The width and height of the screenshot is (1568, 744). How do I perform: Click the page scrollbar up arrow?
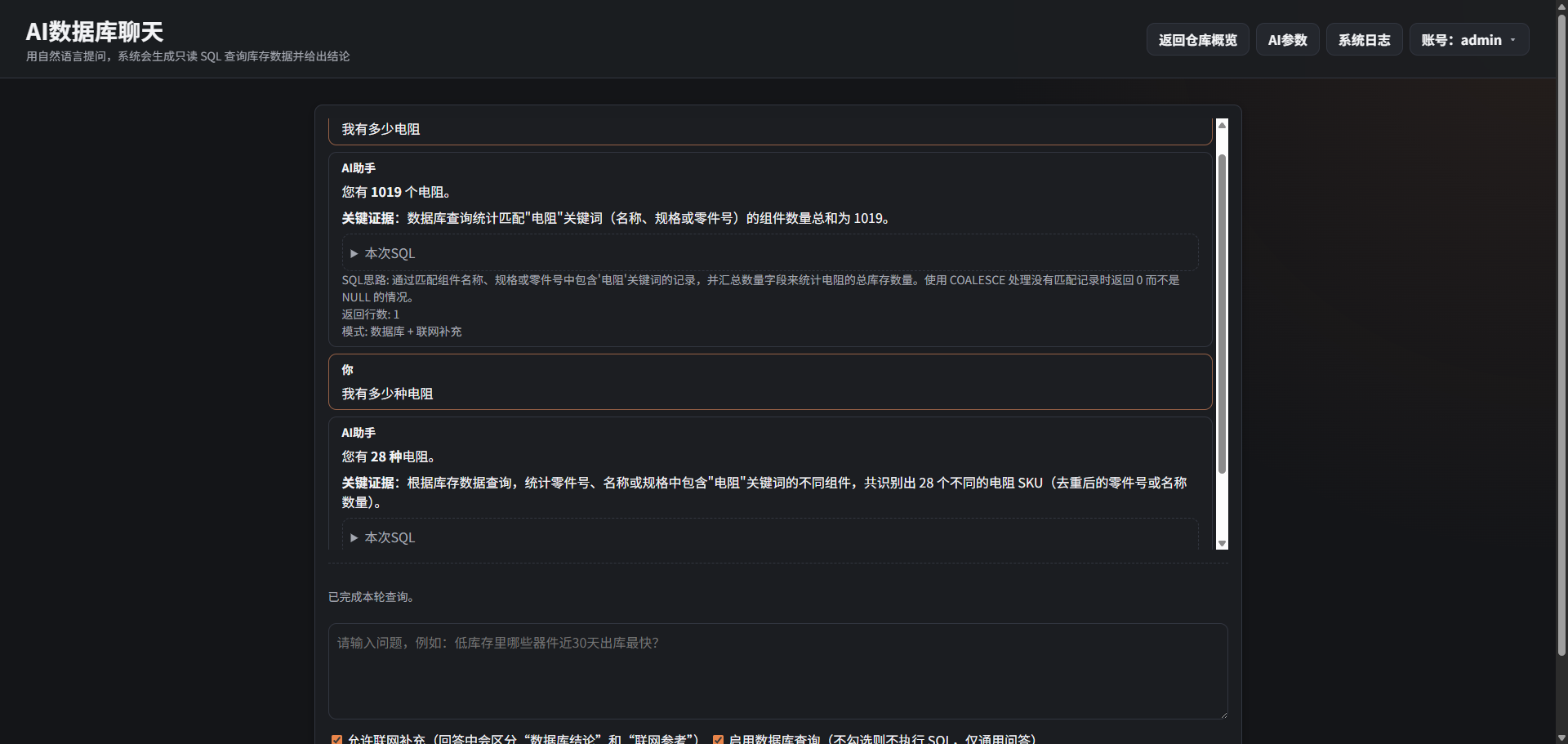coord(1561,6)
